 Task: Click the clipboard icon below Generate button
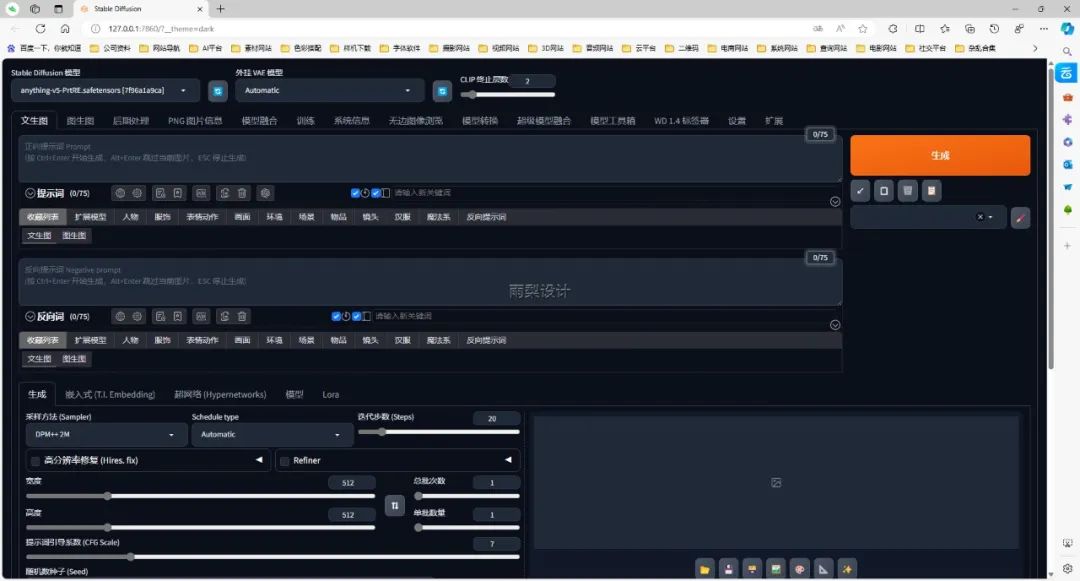[x=931, y=191]
